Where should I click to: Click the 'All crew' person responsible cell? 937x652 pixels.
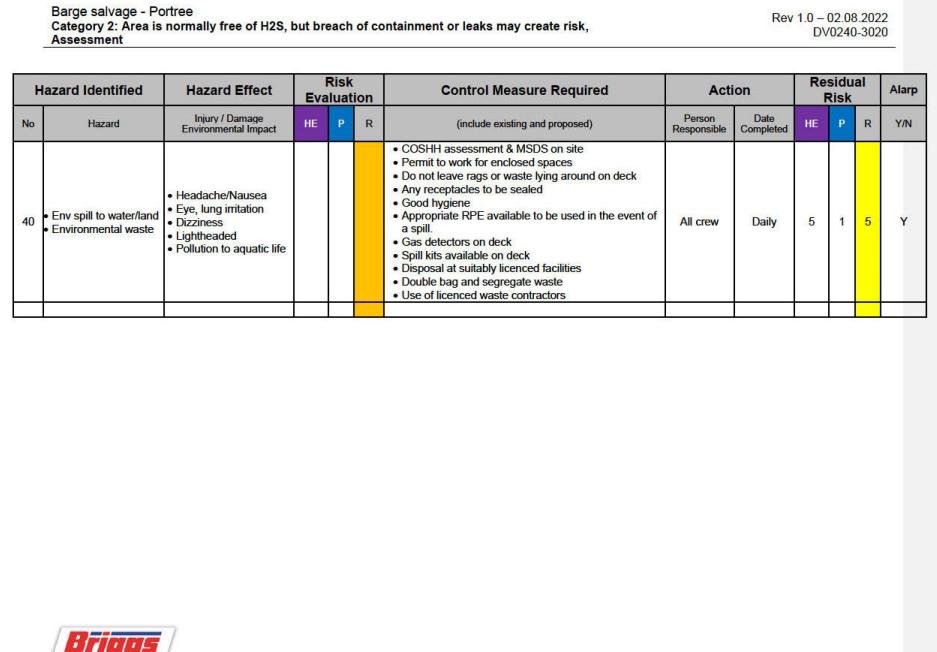coord(699,221)
